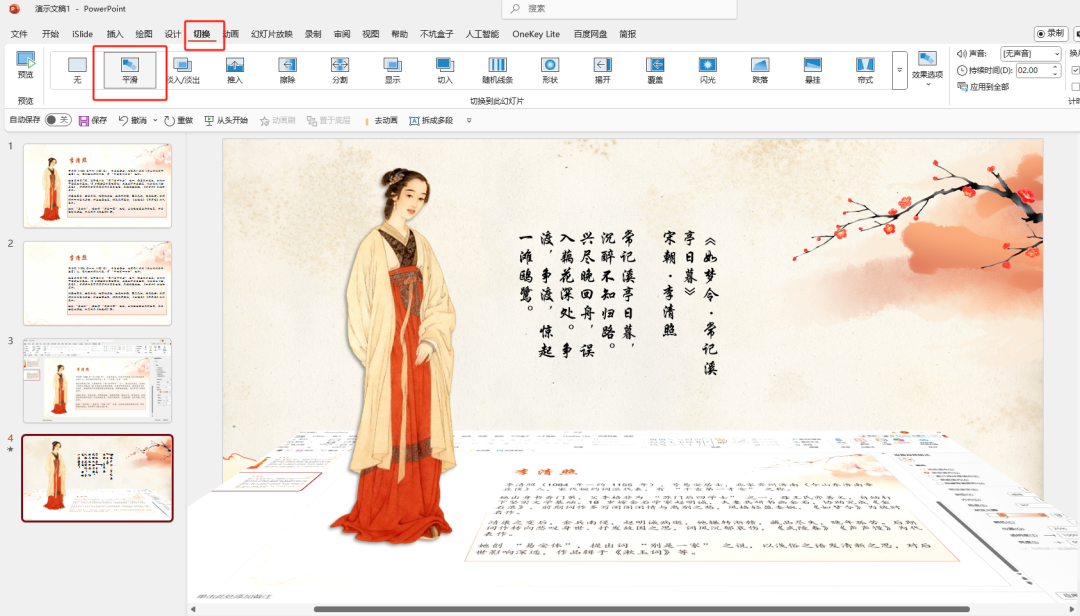Click the 保存 save icon

coord(82,119)
